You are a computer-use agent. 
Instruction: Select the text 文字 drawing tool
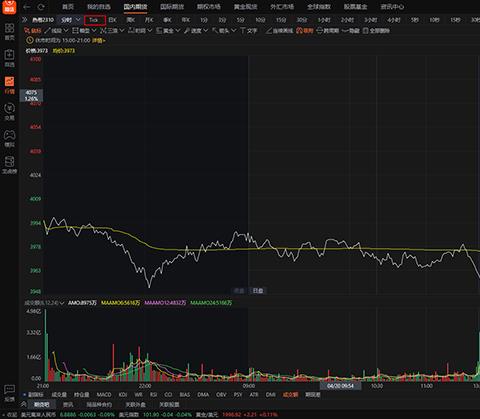(249, 31)
